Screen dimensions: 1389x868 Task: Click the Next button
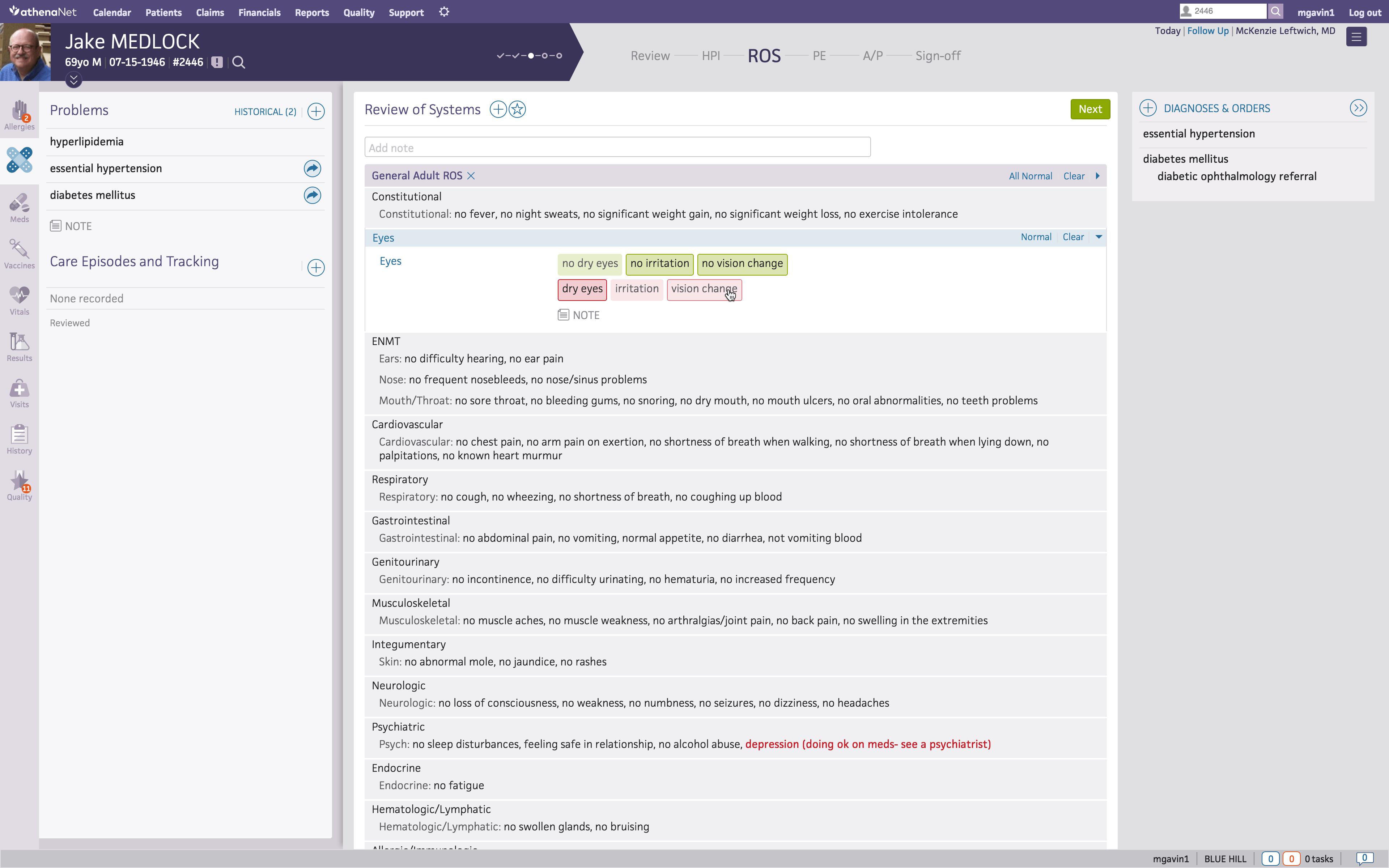coord(1089,109)
